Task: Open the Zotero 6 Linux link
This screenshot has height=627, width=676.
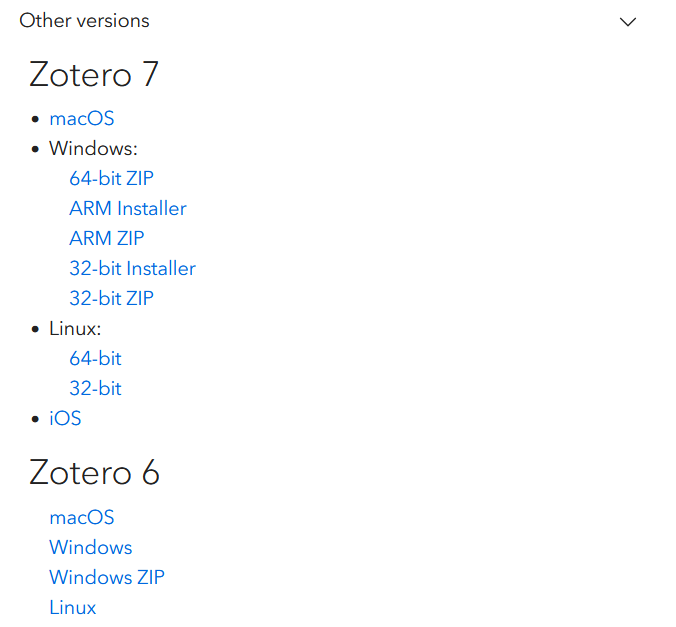Action: click(73, 608)
